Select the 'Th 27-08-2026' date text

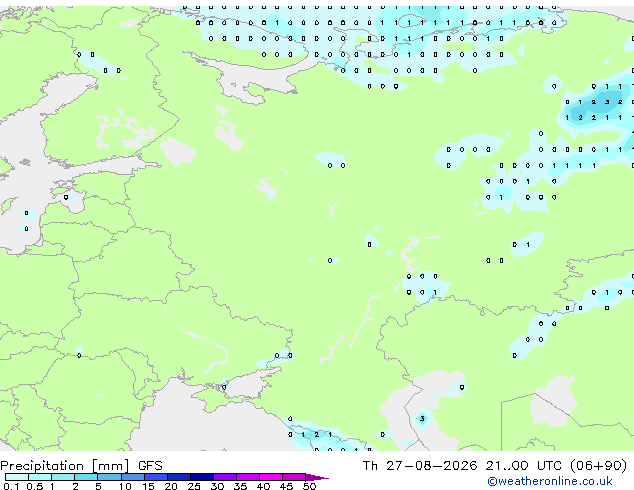pyautogui.click(x=420, y=466)
